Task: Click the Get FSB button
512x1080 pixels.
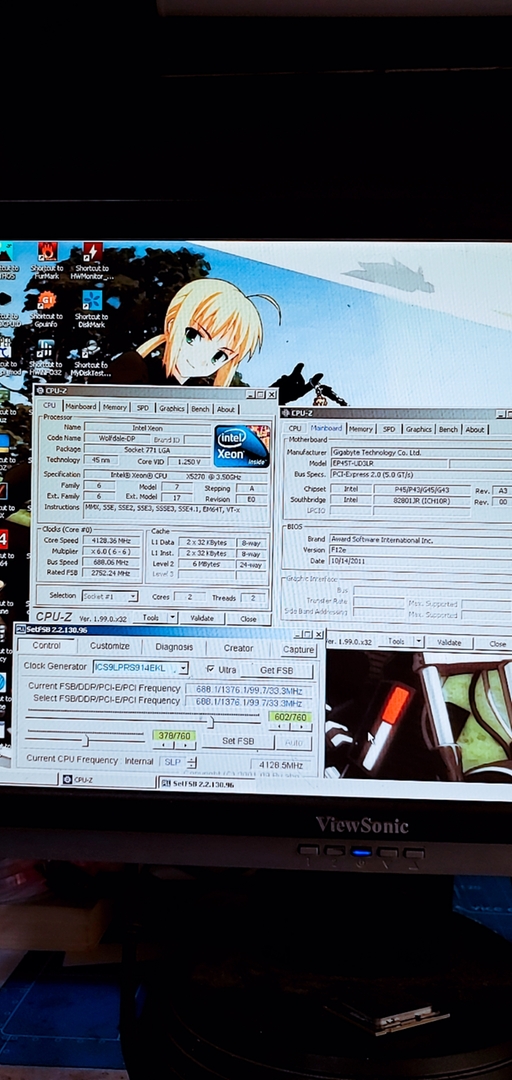Action: (276, 670)
